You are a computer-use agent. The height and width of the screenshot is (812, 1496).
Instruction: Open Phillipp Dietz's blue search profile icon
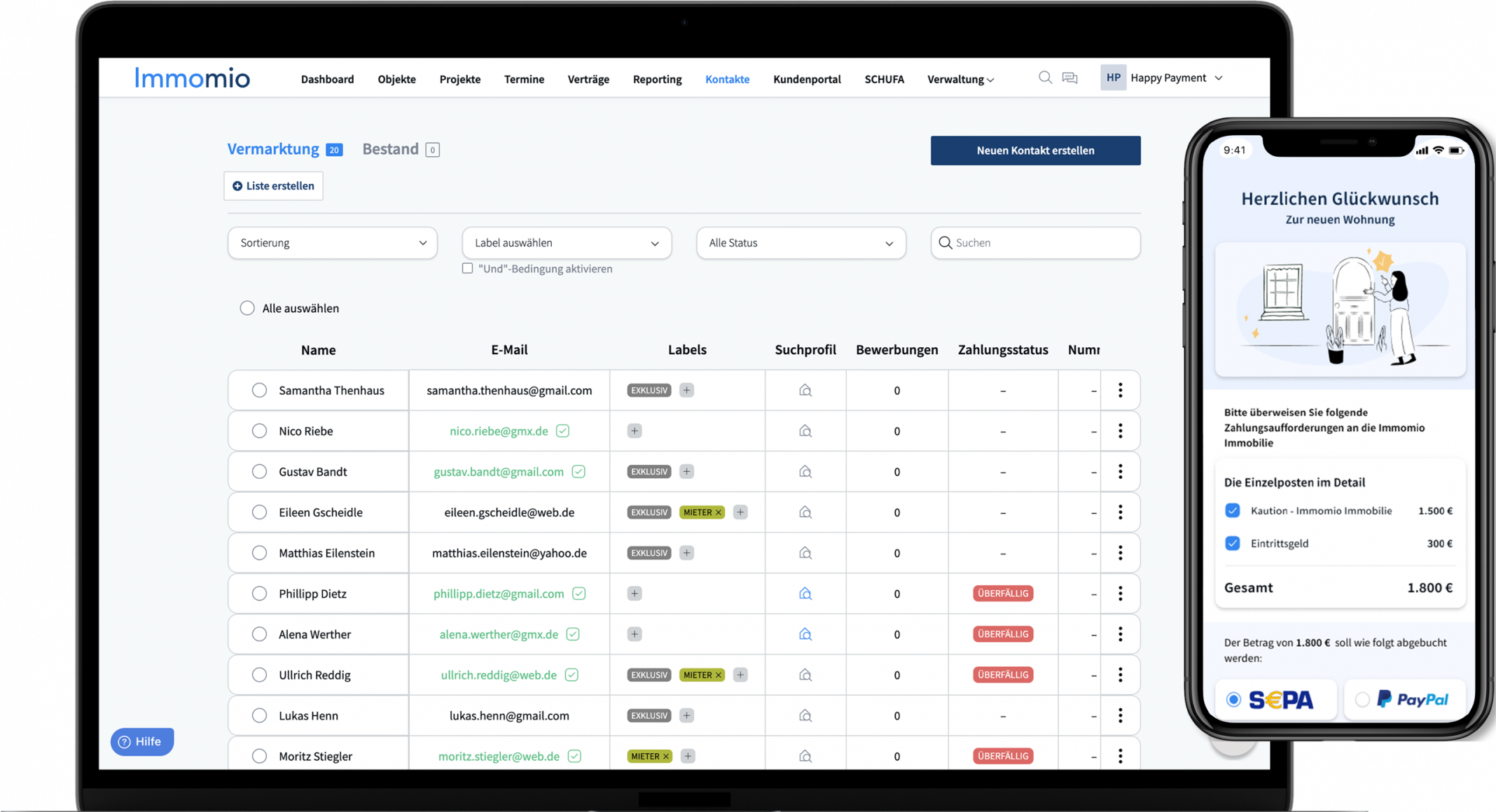pos(805,594)
